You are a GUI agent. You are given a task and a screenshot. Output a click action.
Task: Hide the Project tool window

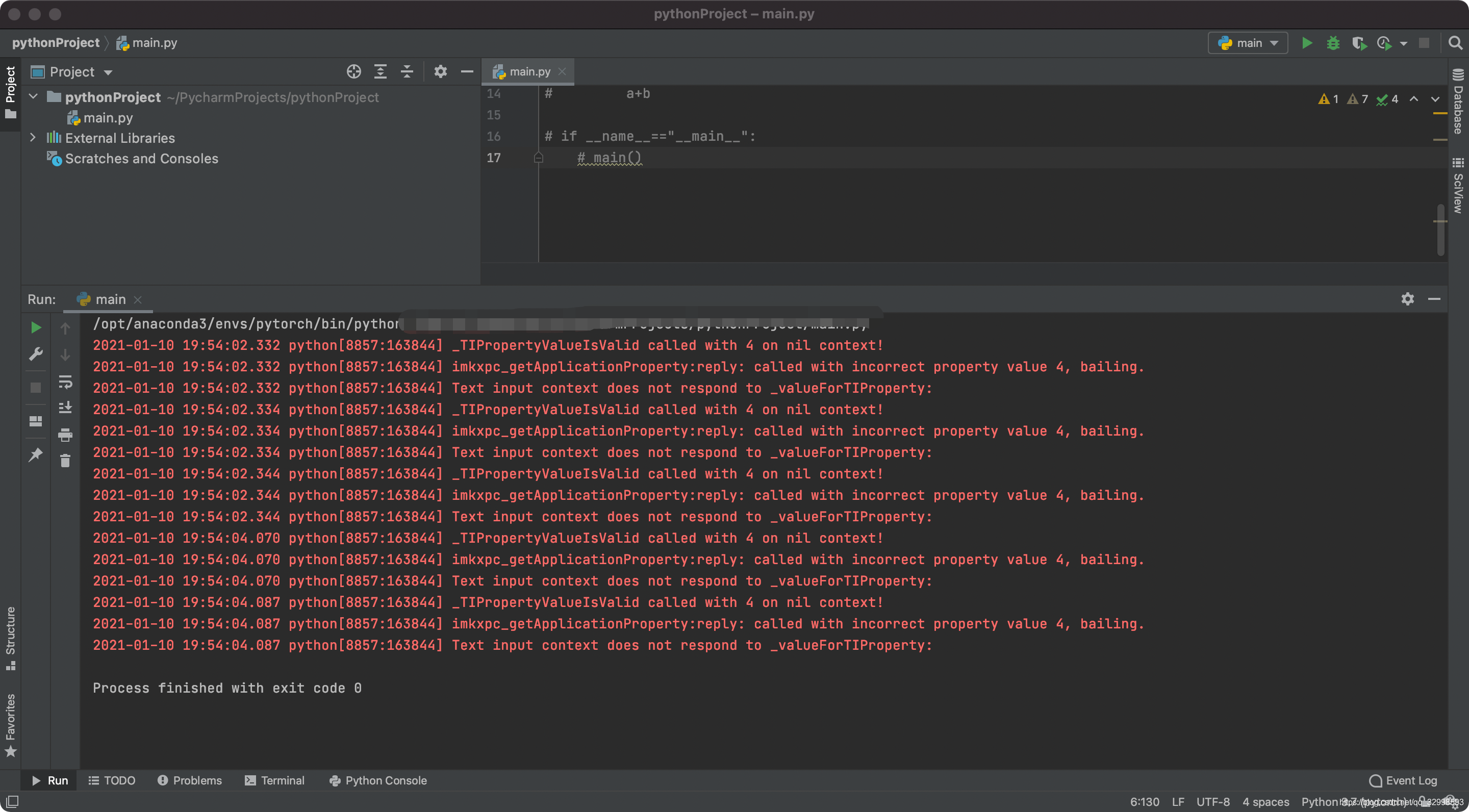[467, 72]
